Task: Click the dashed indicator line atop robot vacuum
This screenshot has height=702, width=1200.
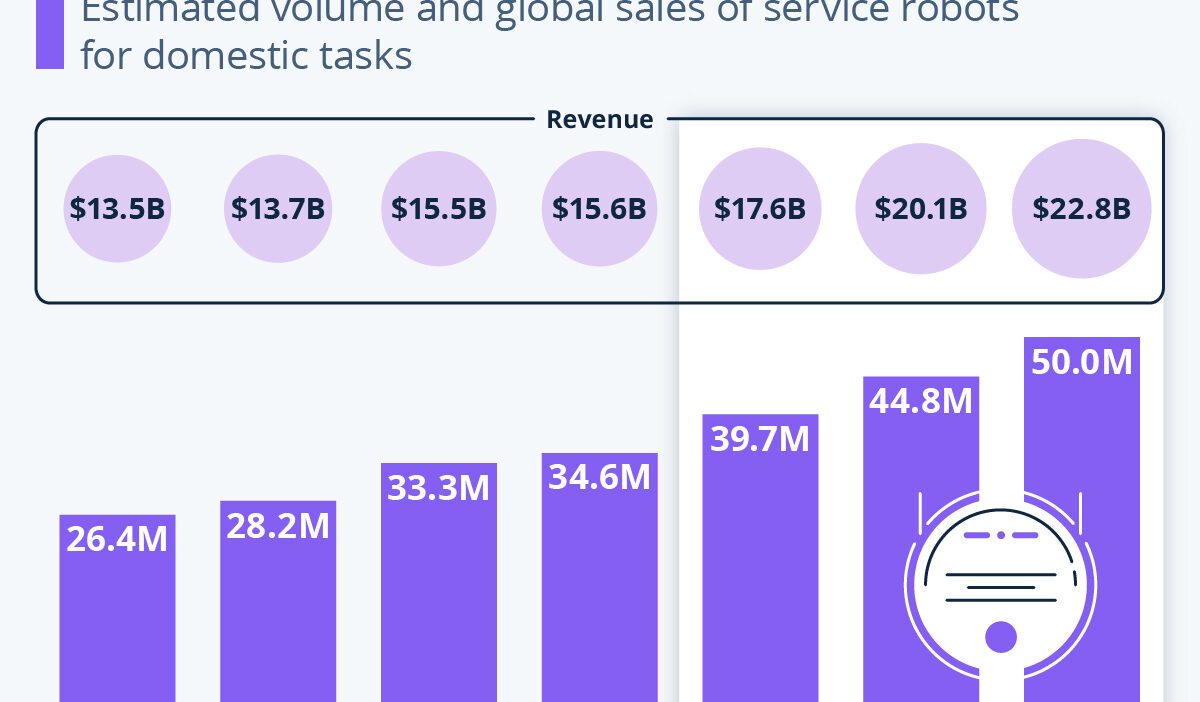Action: click(x=1000, y=536)
